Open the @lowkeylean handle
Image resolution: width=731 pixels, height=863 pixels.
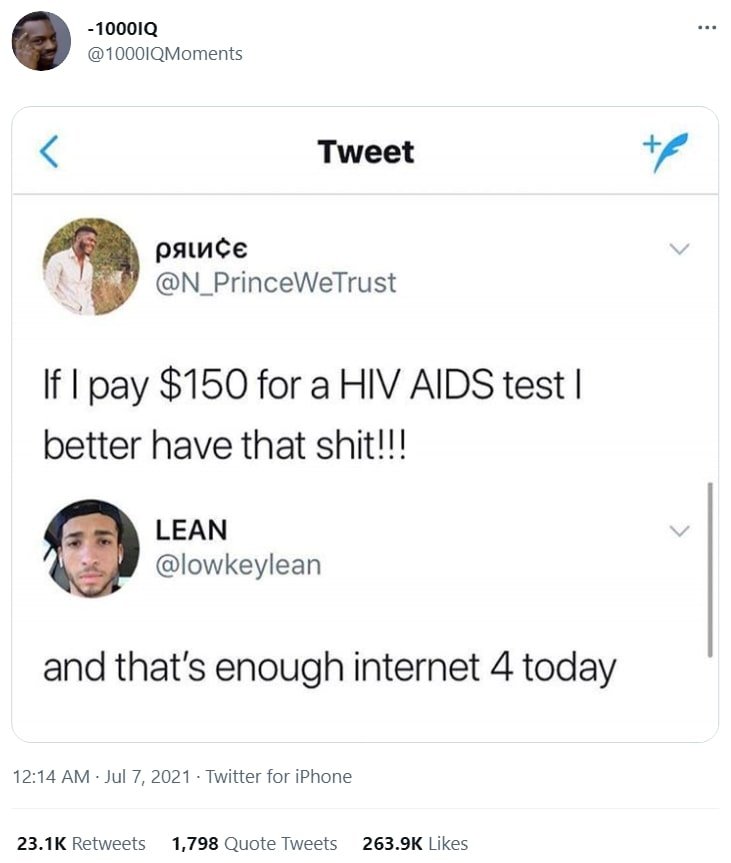(x=238, y=565)
